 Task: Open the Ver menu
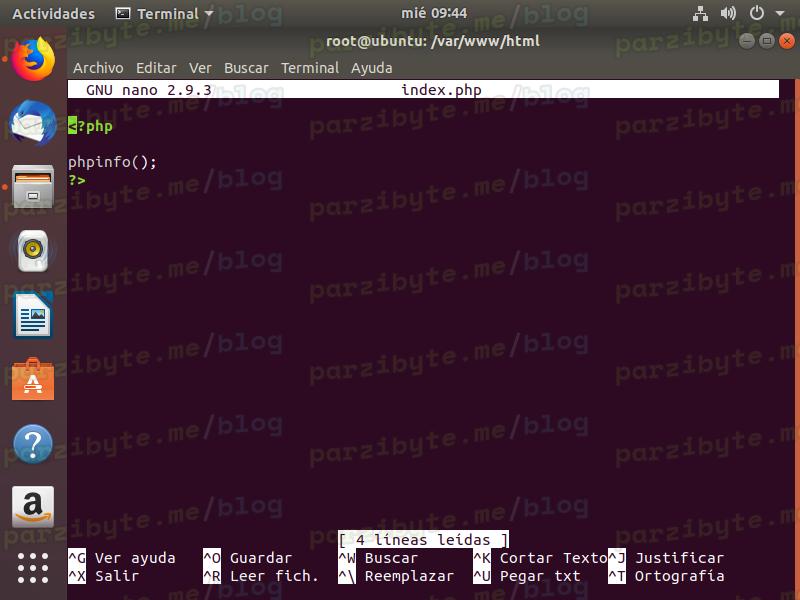tap(200, 68)
